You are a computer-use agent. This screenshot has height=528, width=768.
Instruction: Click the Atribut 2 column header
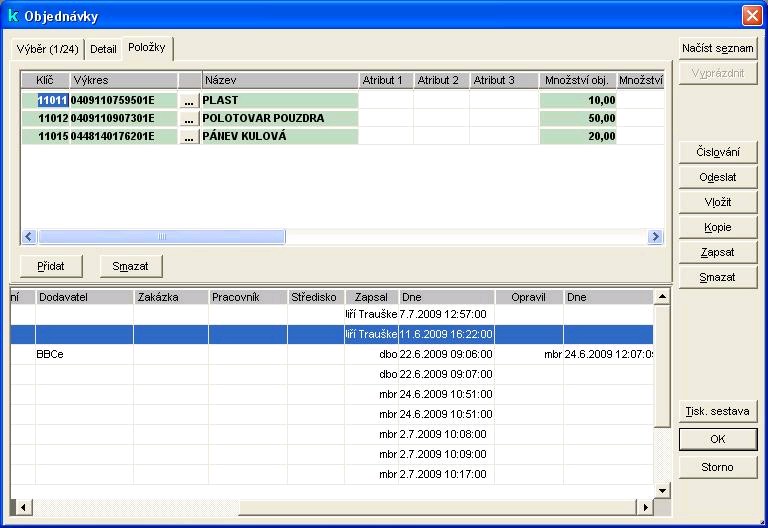(442, 80)
